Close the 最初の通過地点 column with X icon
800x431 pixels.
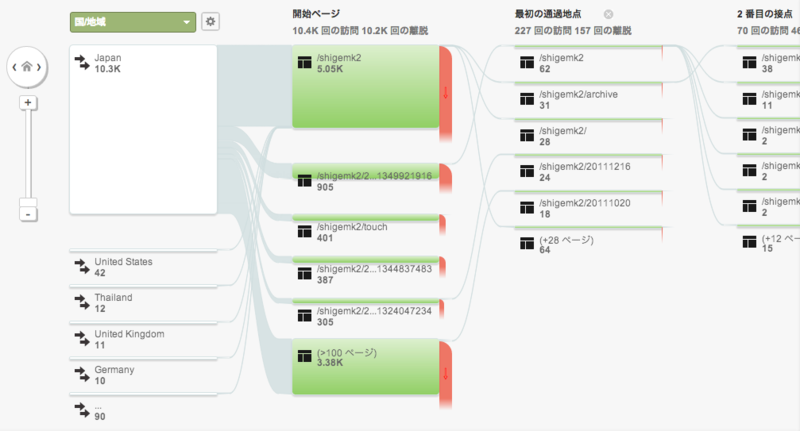click(x=608, y=14)
